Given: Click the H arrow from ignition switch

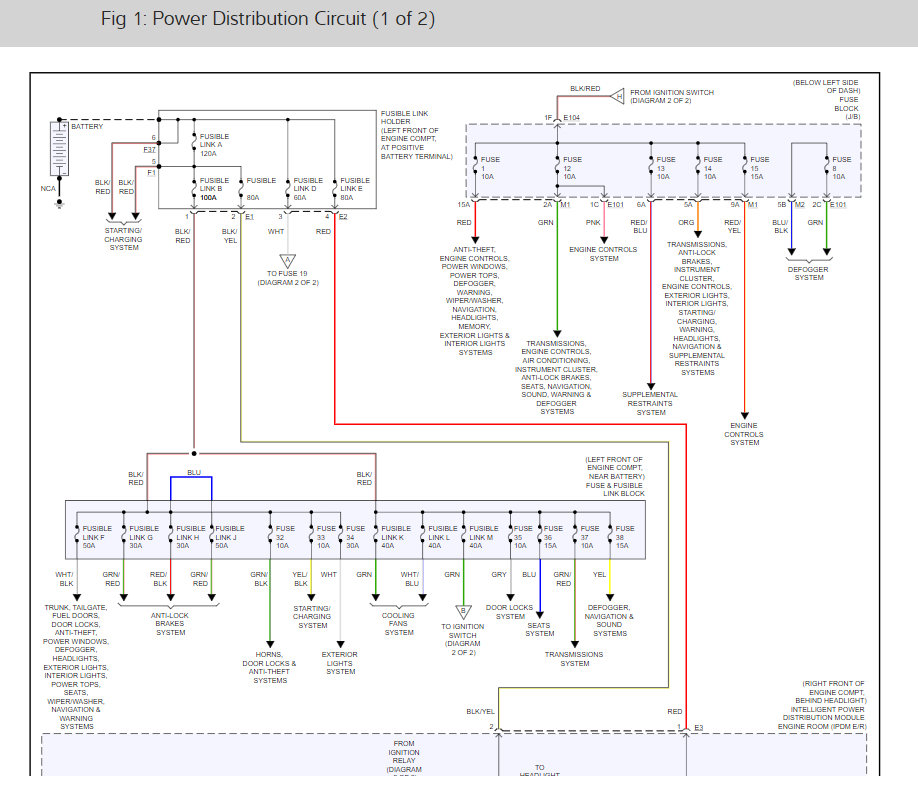Looking at the screenshot, I should (617, 94).
